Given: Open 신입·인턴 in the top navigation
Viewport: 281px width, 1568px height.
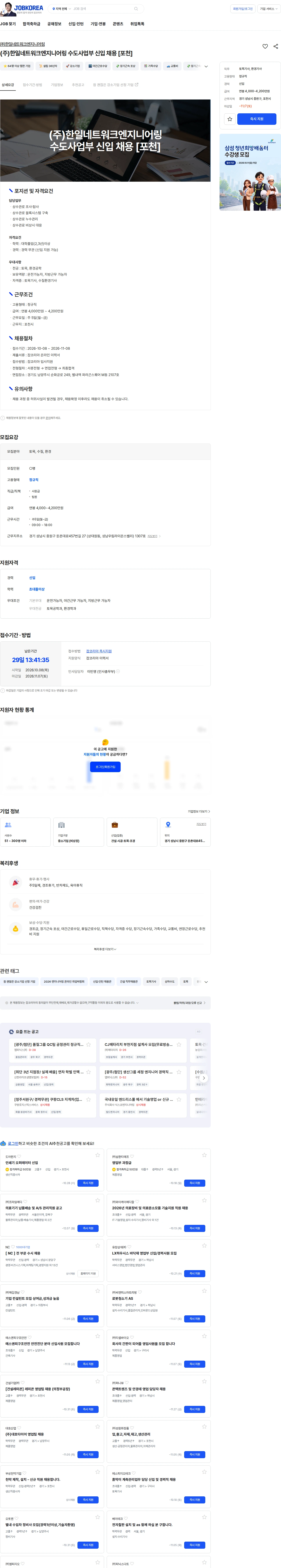Looking at the screenshot, I should [x=76, y=24].
